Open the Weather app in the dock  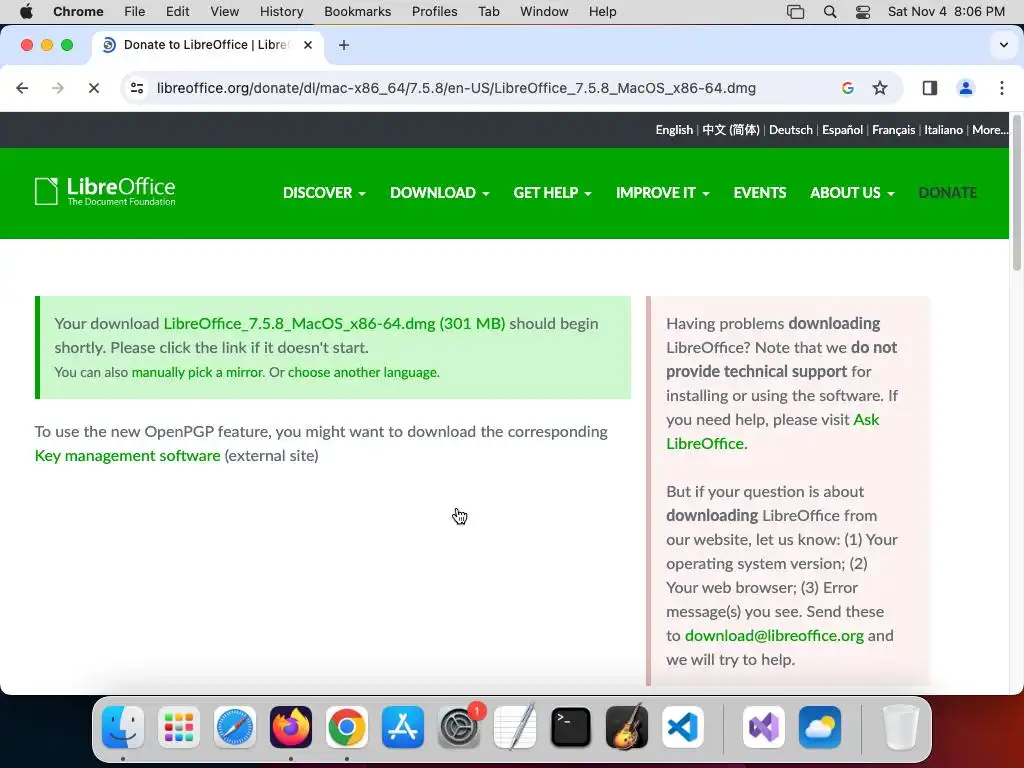click(820, 728)
